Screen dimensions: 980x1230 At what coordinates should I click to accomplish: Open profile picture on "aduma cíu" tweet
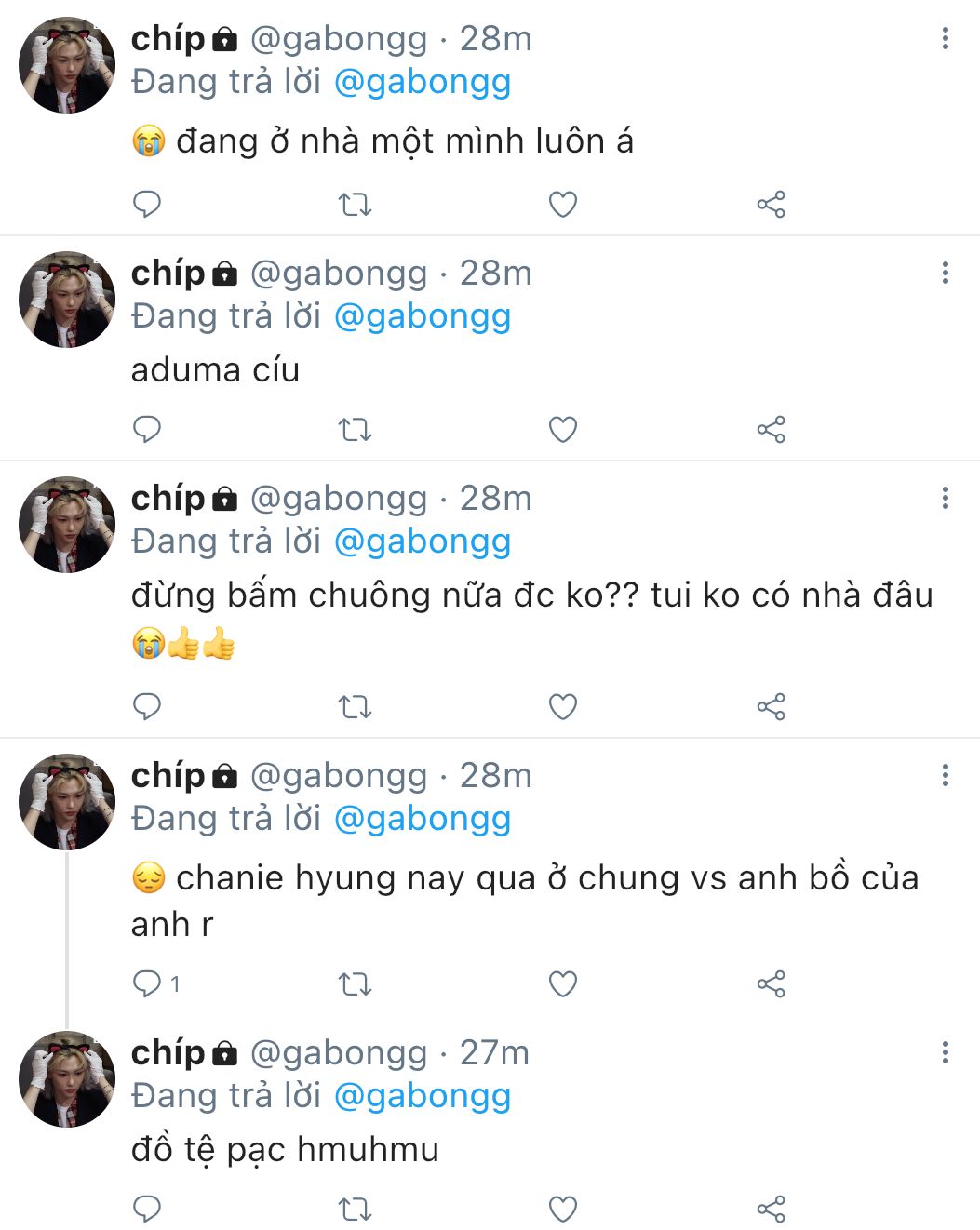(67, 300)
